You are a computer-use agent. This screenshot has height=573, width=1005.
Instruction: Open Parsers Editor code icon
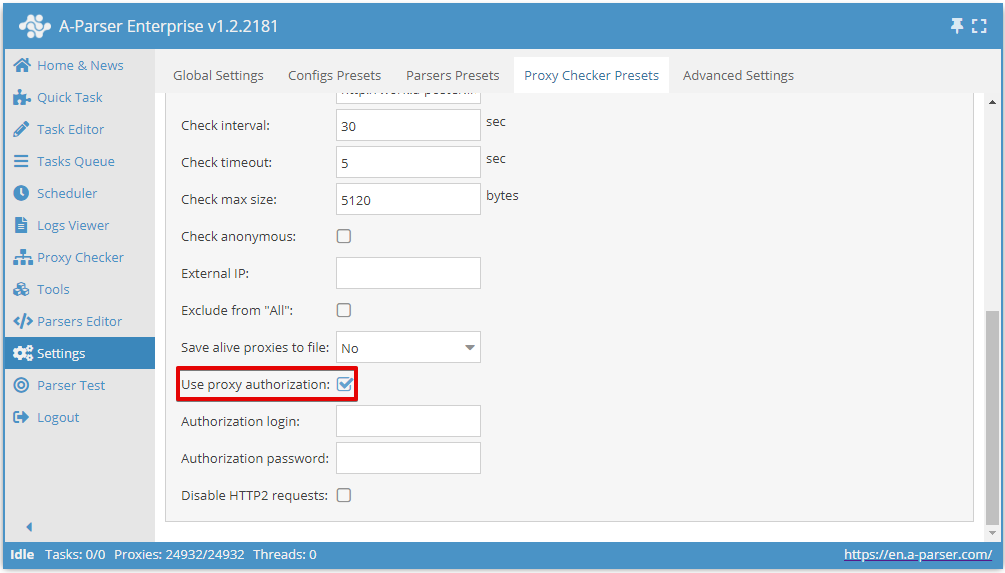click(x=21, y=321)
